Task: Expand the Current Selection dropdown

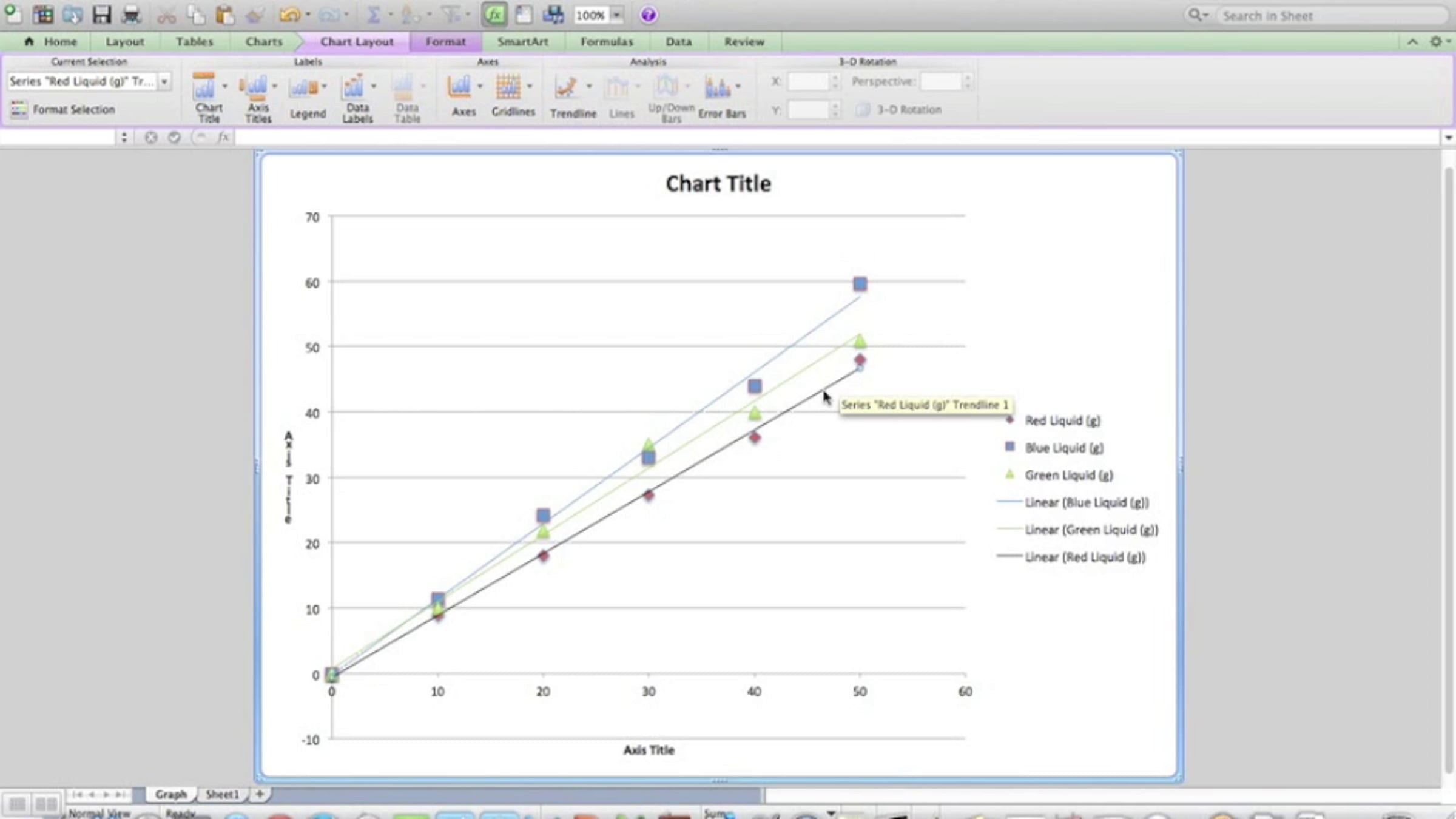Action: (164, 81)
